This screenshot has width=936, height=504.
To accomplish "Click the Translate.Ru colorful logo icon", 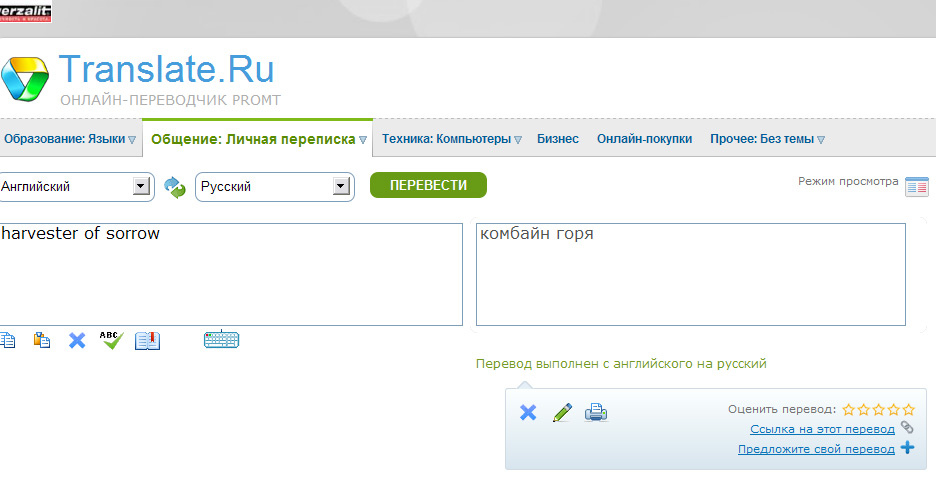I will [x=24, y=79].
